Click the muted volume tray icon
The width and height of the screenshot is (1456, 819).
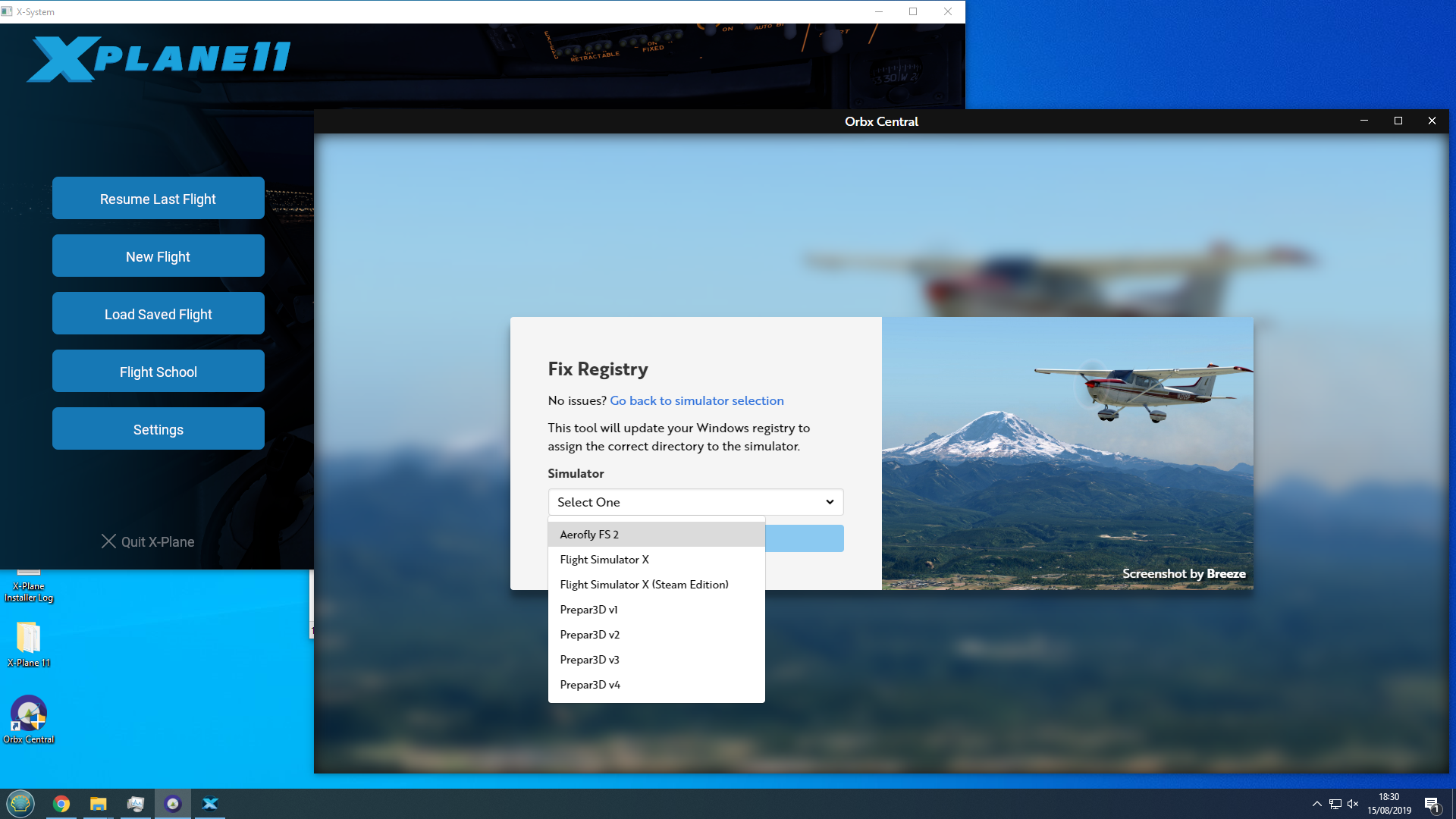[1353, 804]
